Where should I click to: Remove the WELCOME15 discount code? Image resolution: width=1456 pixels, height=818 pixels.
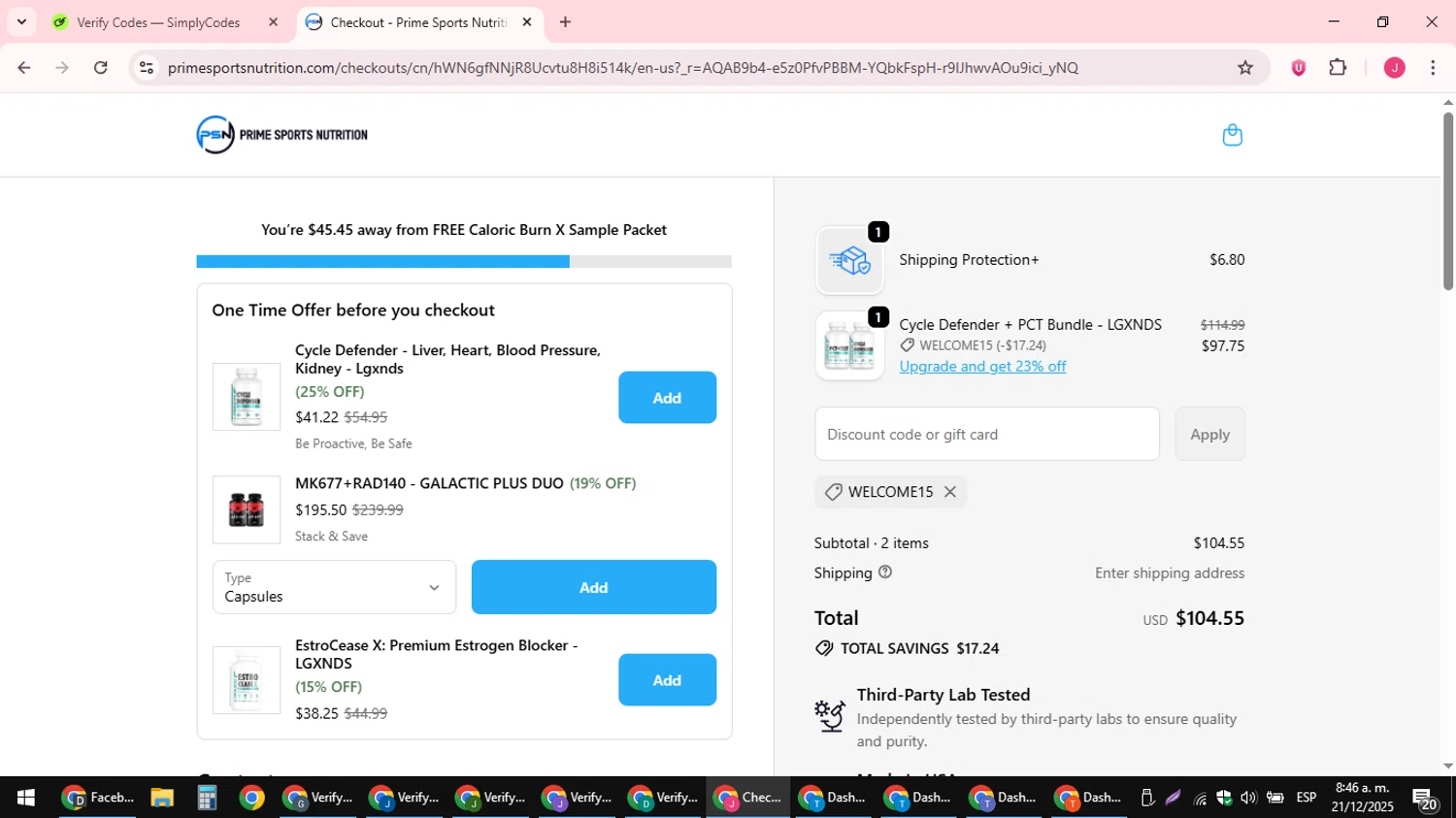pyautogui.click(x=950, y=492)
